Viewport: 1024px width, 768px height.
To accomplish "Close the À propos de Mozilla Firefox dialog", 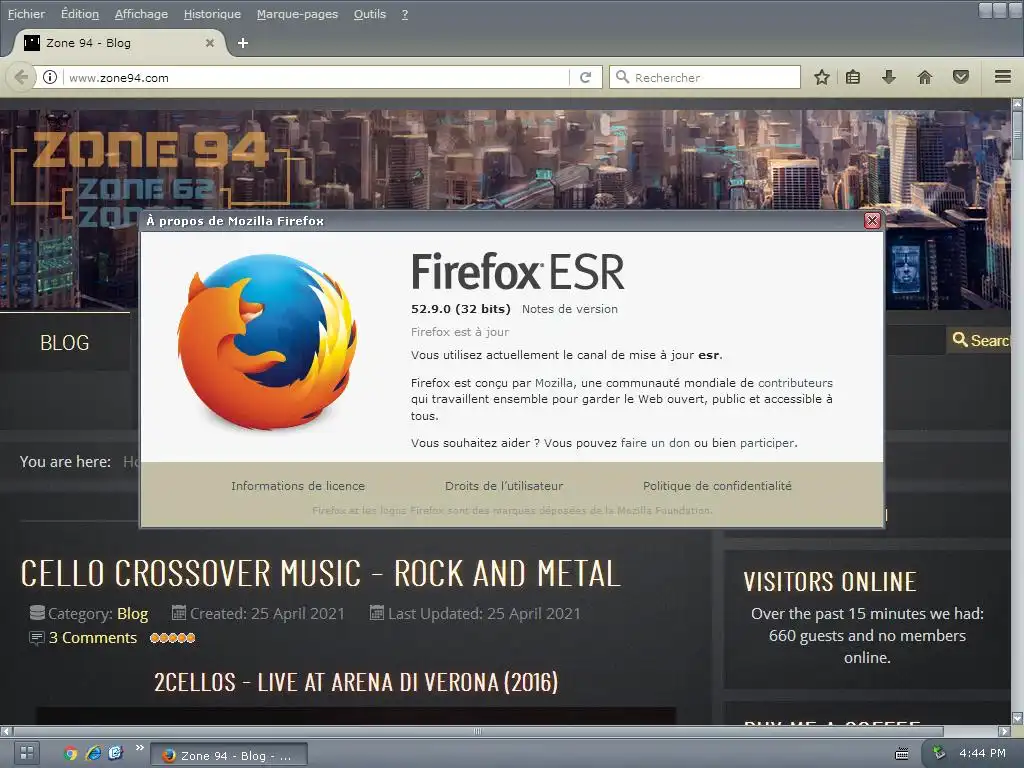I will [x=872, y=221].
